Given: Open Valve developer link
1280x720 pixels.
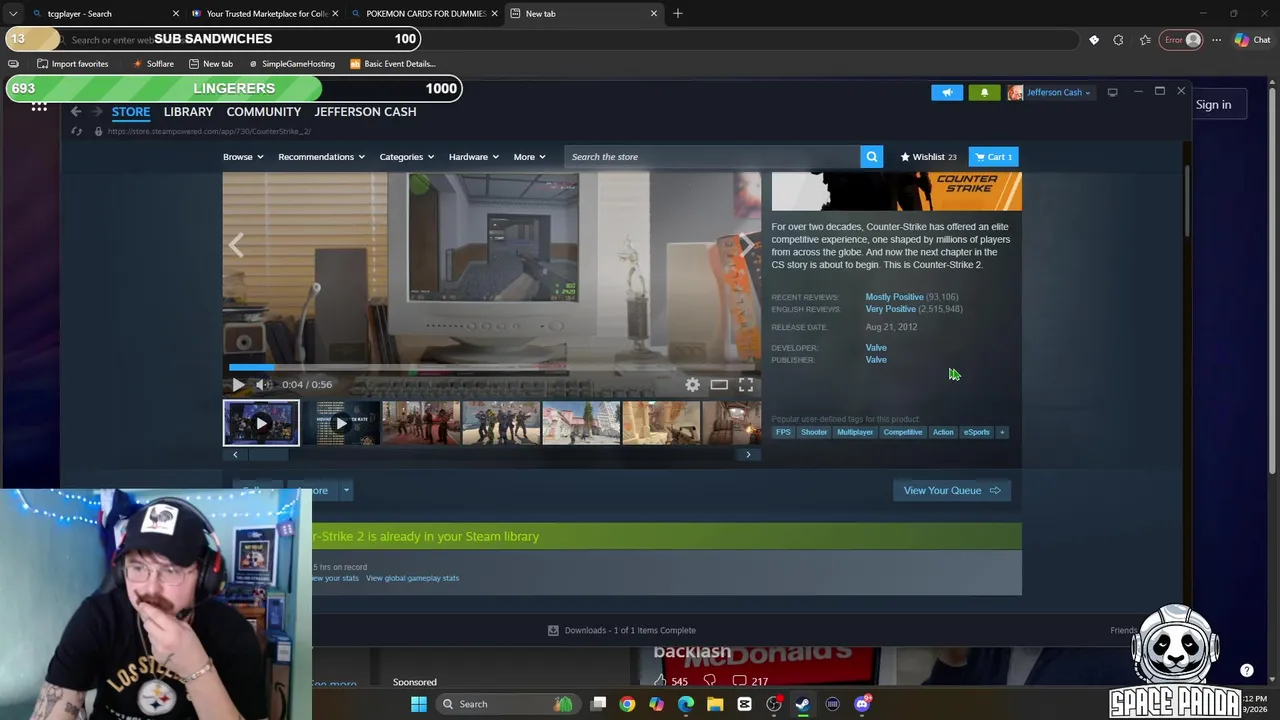Looking at the screenshot, I should [x=876, y=348].
